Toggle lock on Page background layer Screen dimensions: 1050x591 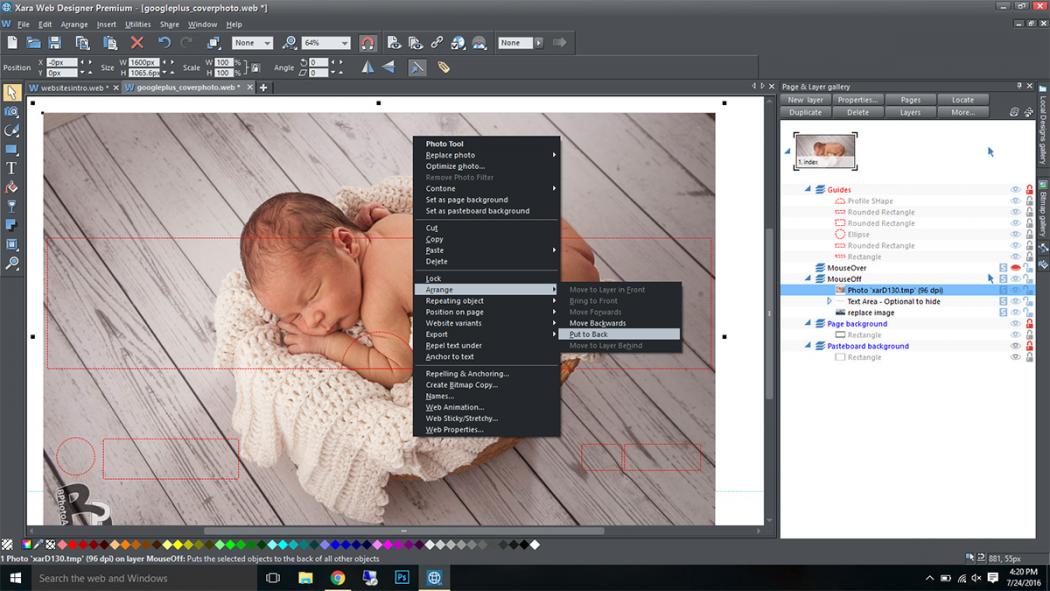coord(1029,324)
